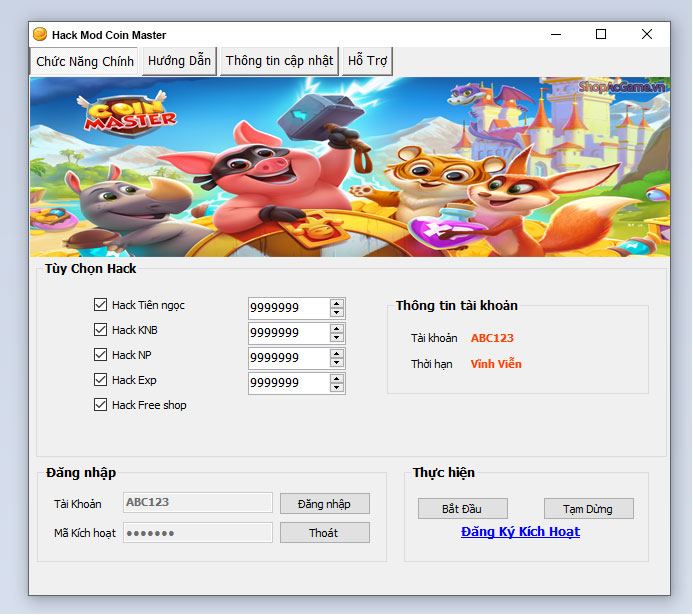
Task: Open the Hướng Dẫn tab
Action: [179, 61]
